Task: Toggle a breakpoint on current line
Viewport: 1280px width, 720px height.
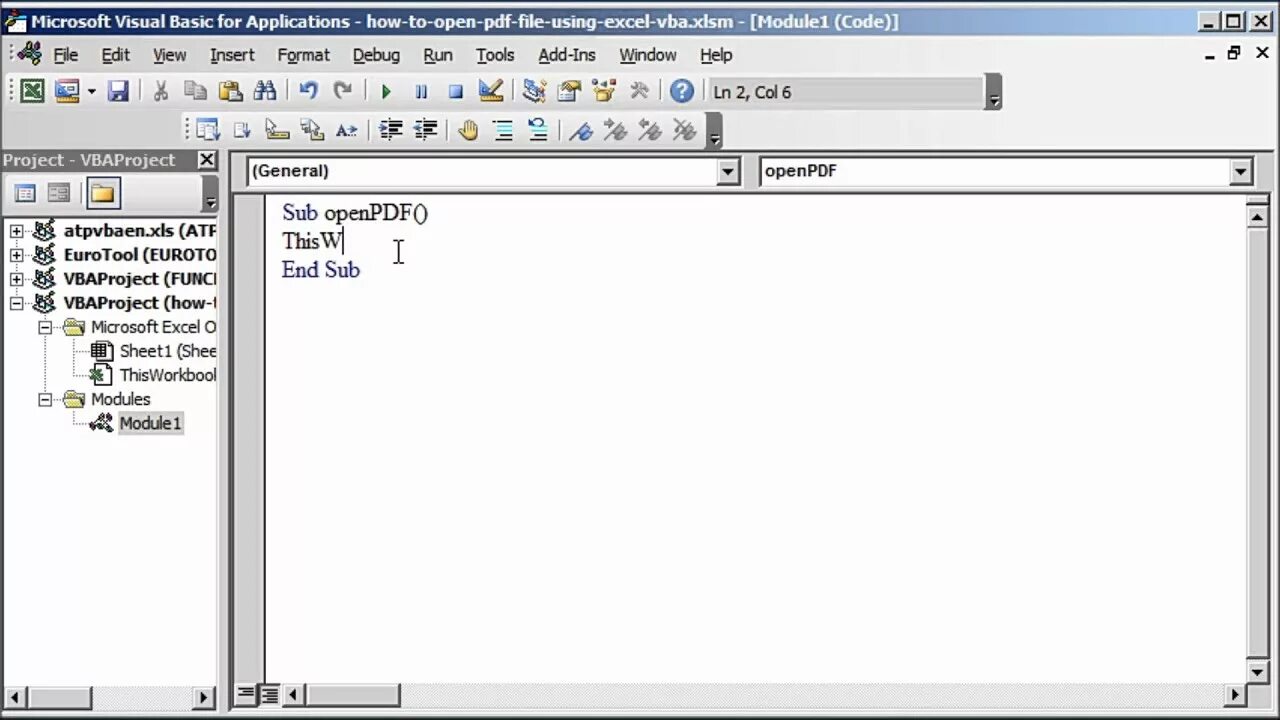Action: click(x=468, y=130)
